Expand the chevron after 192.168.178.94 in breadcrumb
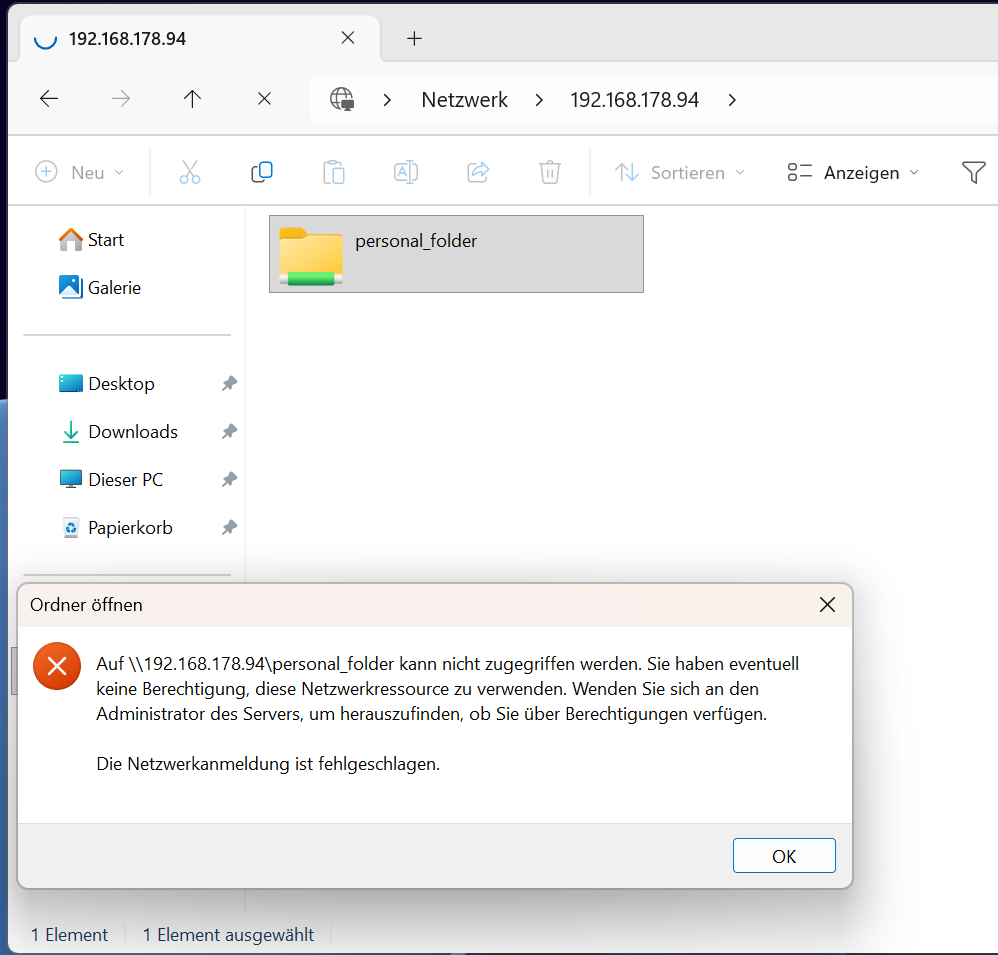Viewport: 998px width, 955px height. (732, 100)
